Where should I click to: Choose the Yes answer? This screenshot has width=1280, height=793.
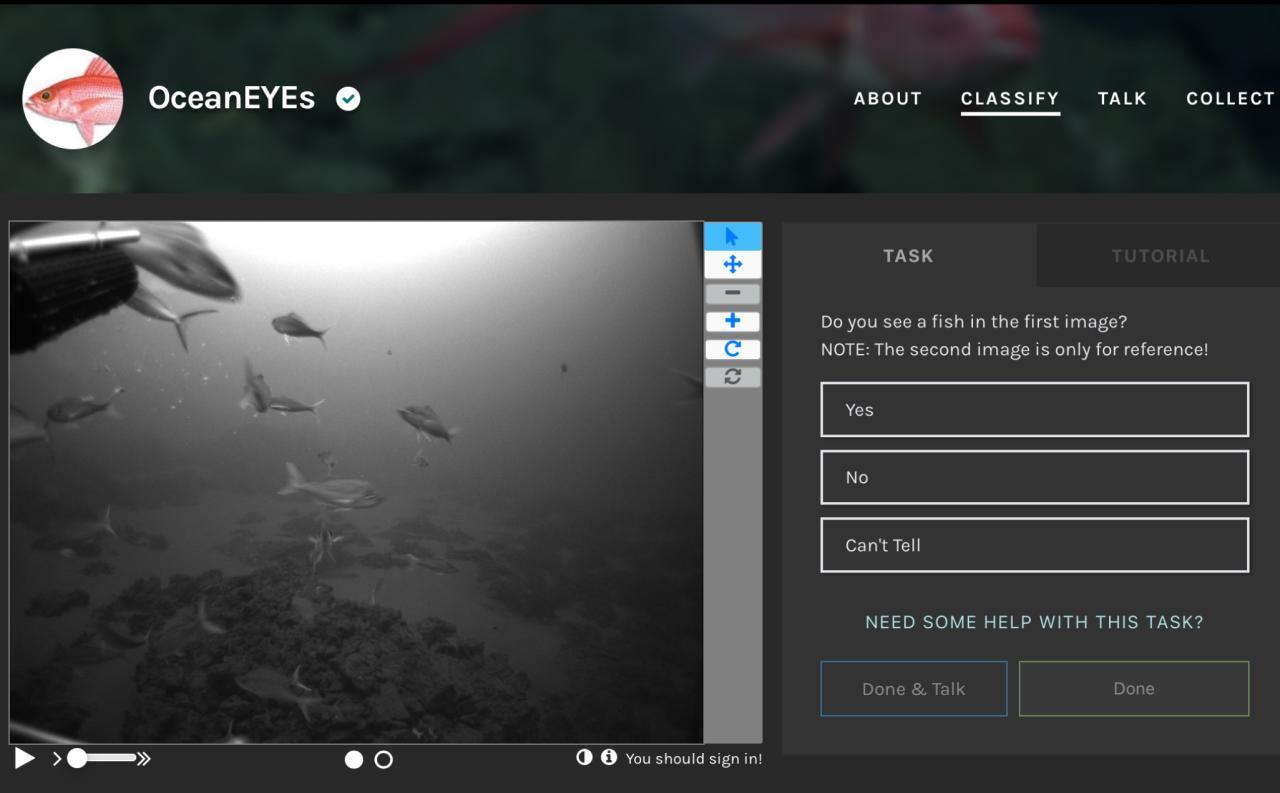pyautogui.click(x=1035, y=409)
